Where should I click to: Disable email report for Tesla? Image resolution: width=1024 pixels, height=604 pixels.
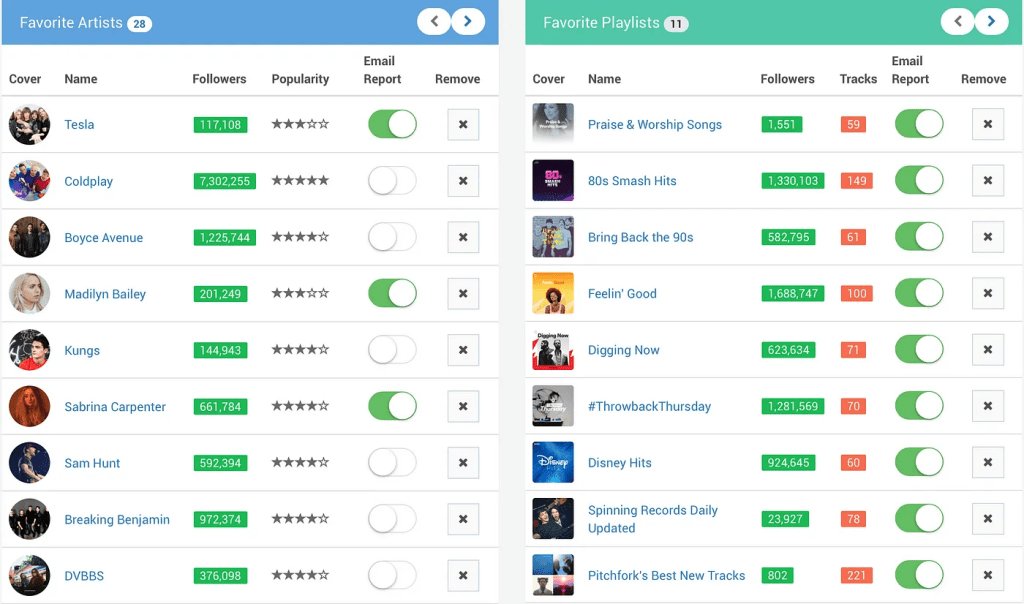click(x=392, y=125)
